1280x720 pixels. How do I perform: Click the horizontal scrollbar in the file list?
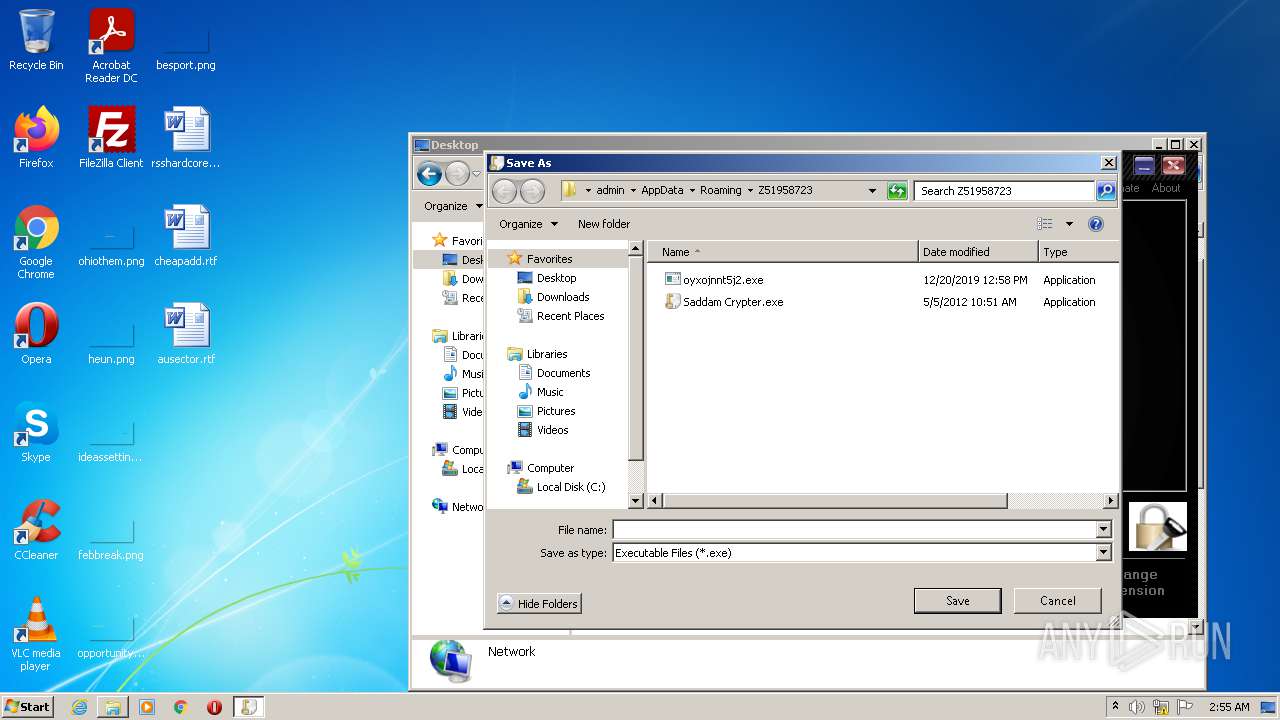pyautogui.click(x=835, y=501)
